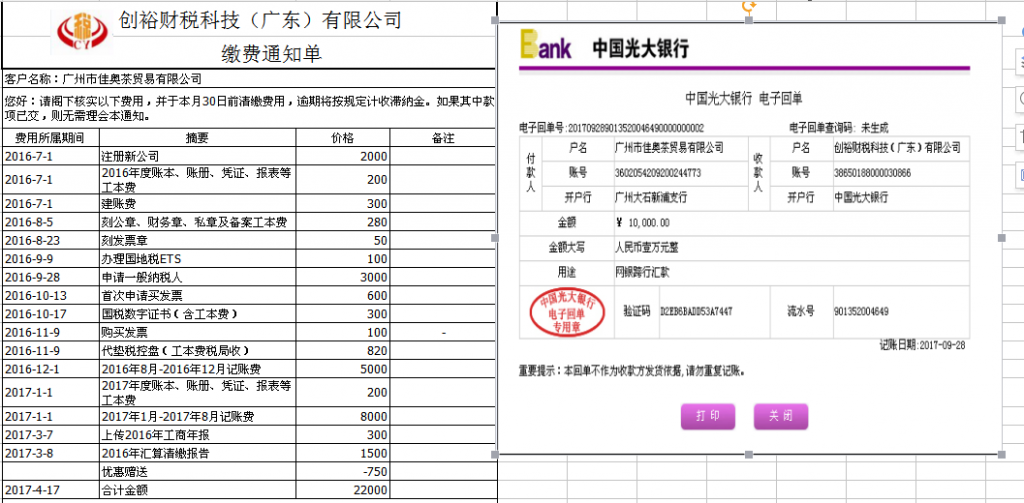
Task: Click the 网银跨行汇款 purpose text
Action: click(x=642, y=270)
